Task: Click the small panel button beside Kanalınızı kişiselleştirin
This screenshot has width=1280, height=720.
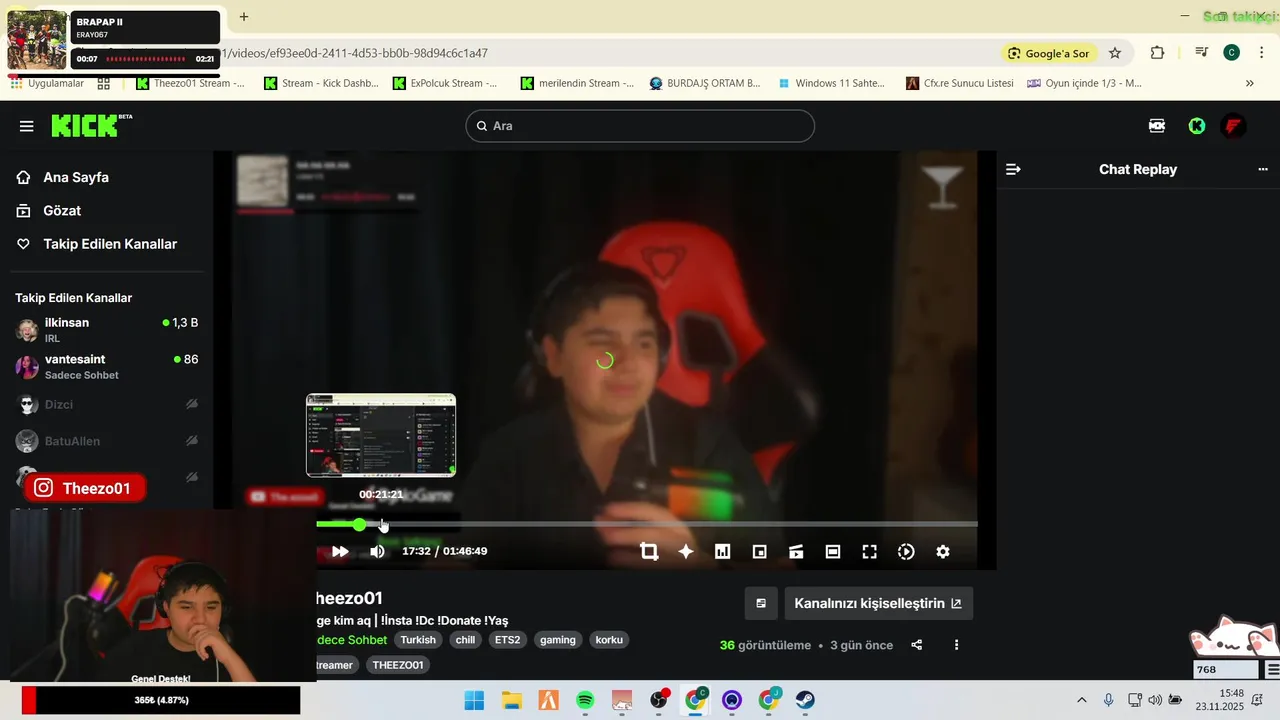Action: 761,603
